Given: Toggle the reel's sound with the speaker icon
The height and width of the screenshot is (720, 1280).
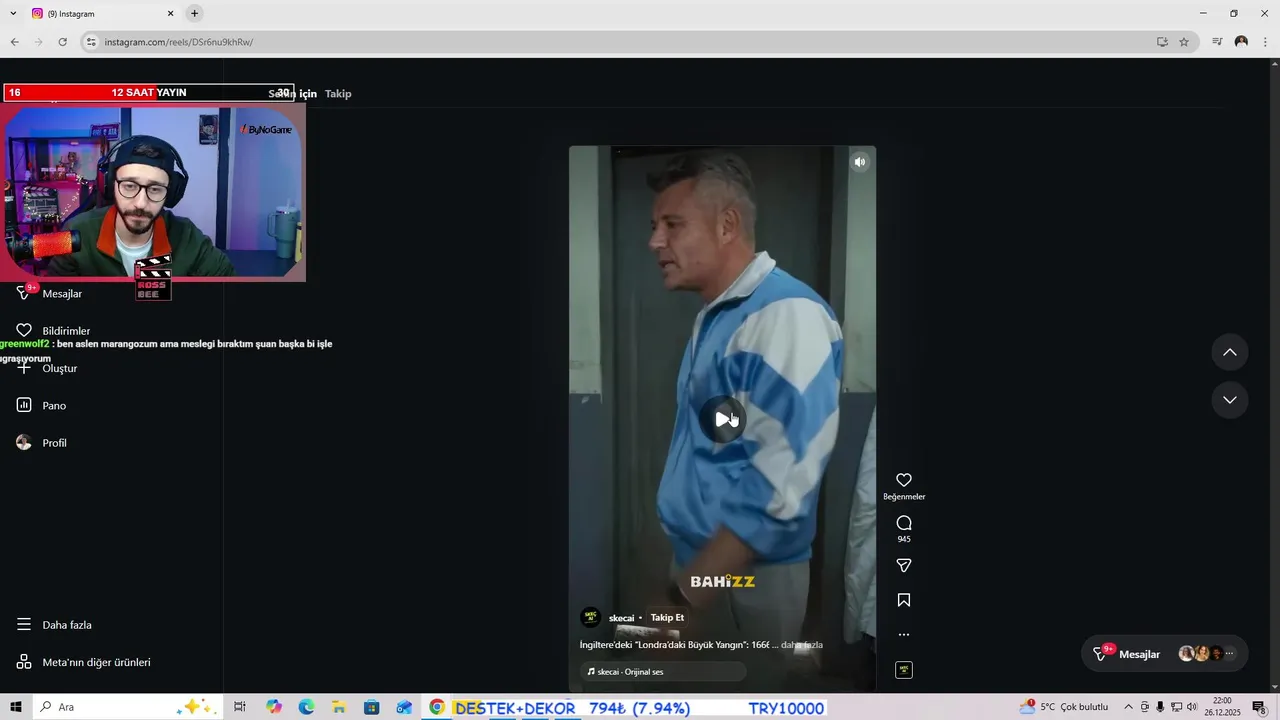Looking at the screenshot, I should [860, 162].
